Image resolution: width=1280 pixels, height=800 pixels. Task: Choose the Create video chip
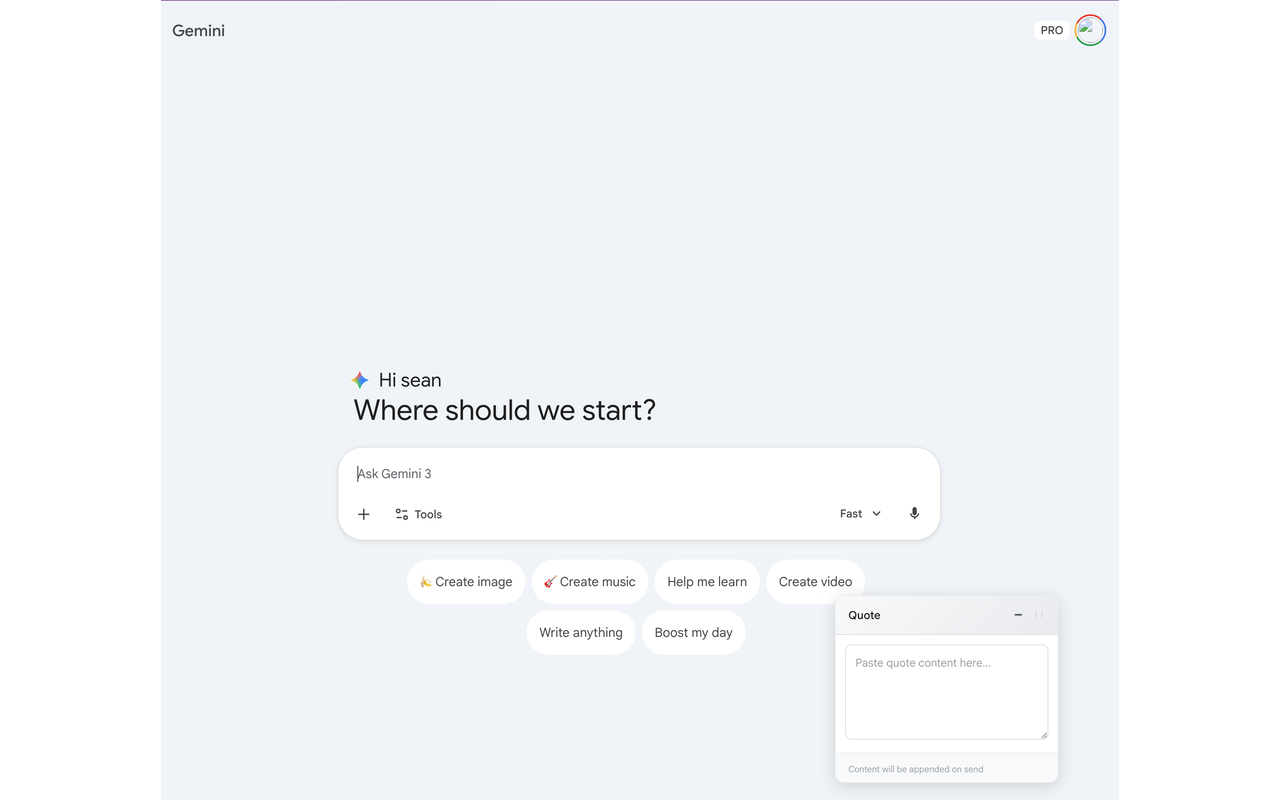tap(815, 582)
